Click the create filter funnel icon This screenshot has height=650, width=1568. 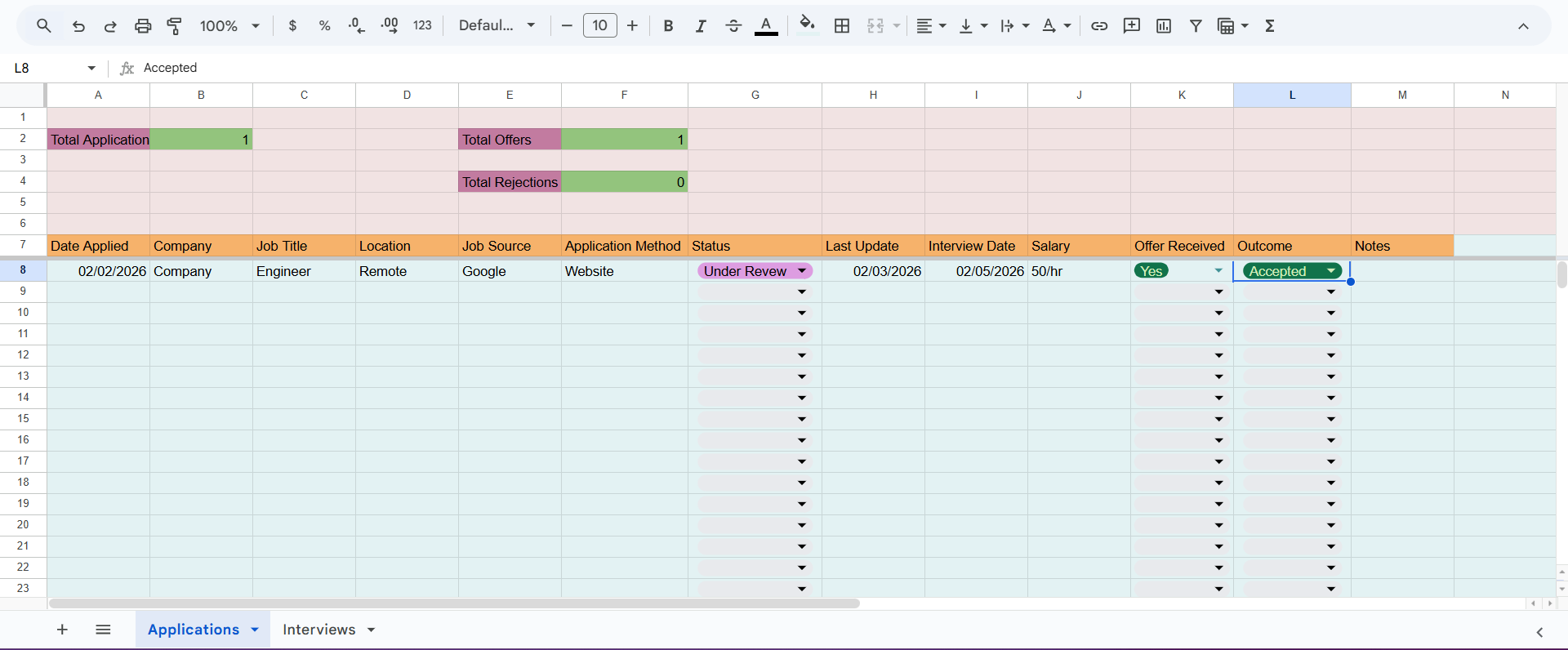[1196, 26]
